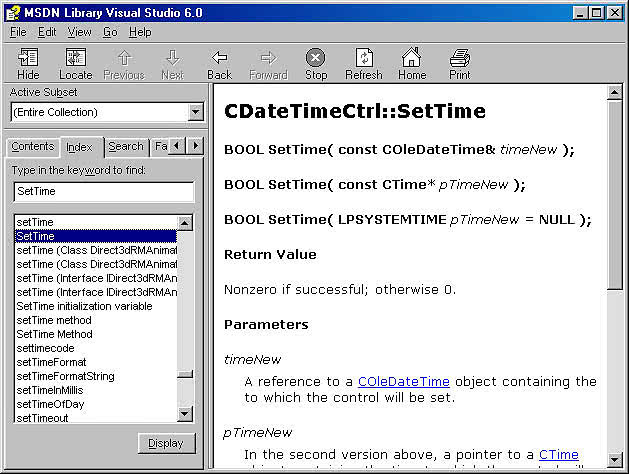Select 'settimecode' index entry
Image resolution: width=629 pixels, height=474 pixels.
click(x=96, y=348)
